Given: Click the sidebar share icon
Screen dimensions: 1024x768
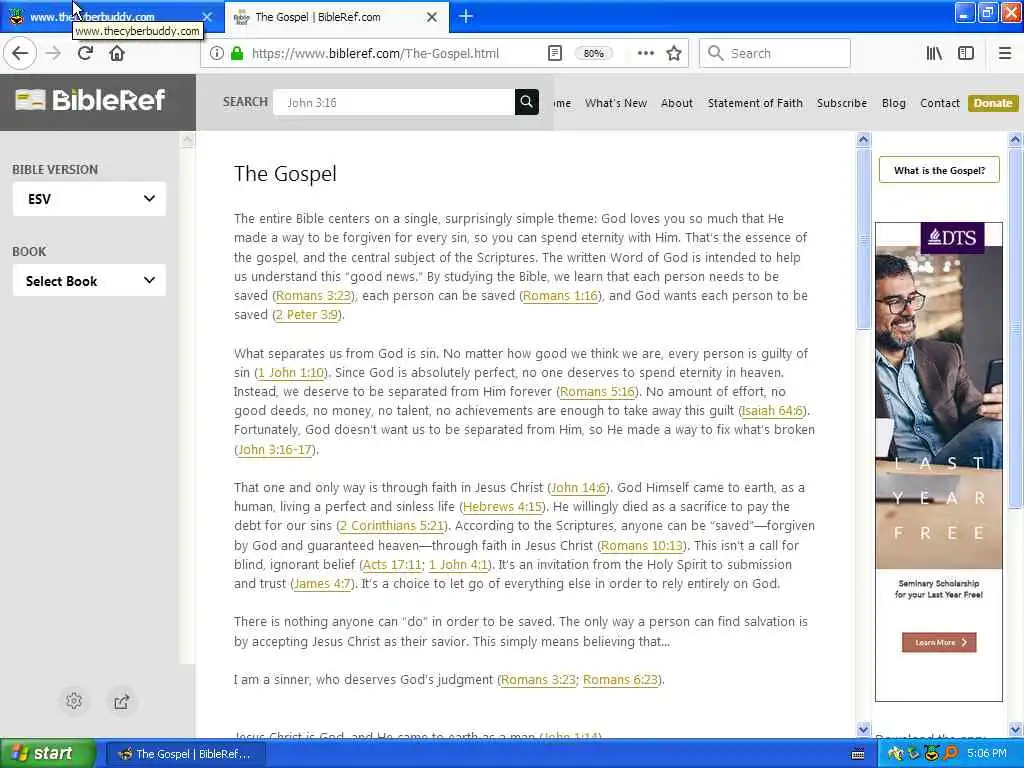Looking at the screenshot, I should (x=121, y=702).
